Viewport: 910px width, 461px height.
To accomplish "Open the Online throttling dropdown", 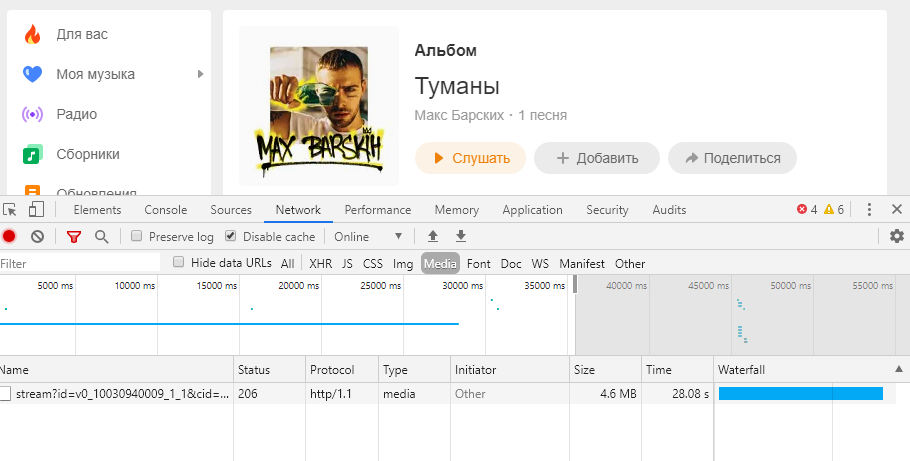I will click(368, 237).
